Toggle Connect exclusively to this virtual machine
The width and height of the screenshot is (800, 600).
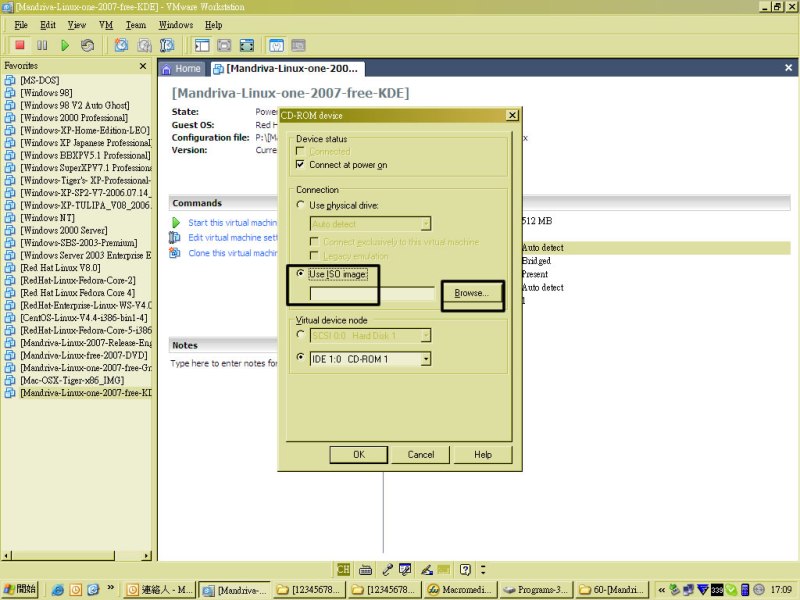pyautogui.click(x=314, y=241)
